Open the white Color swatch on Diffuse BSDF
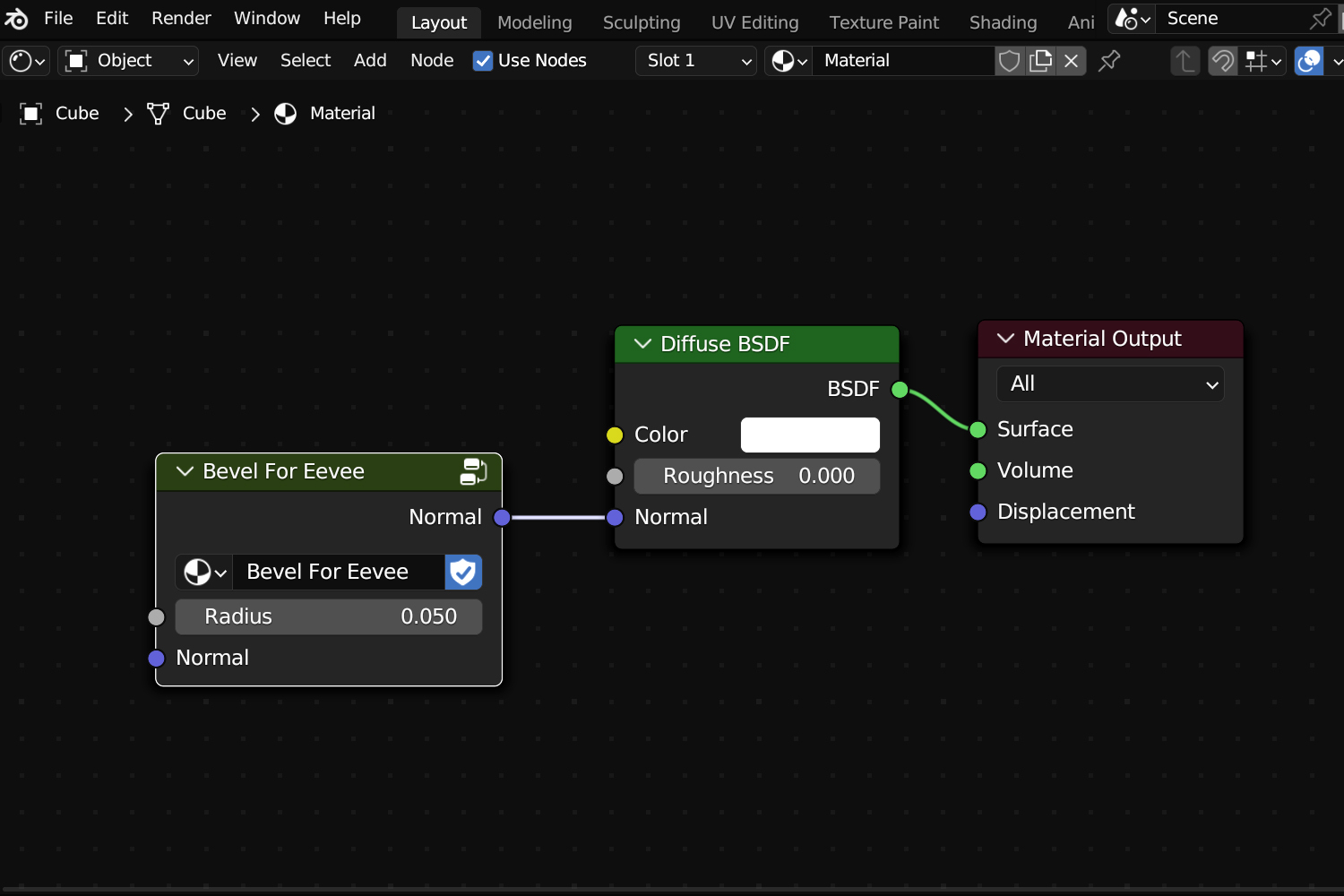The width and height of the screenshot is (1344, 896). 810,435
